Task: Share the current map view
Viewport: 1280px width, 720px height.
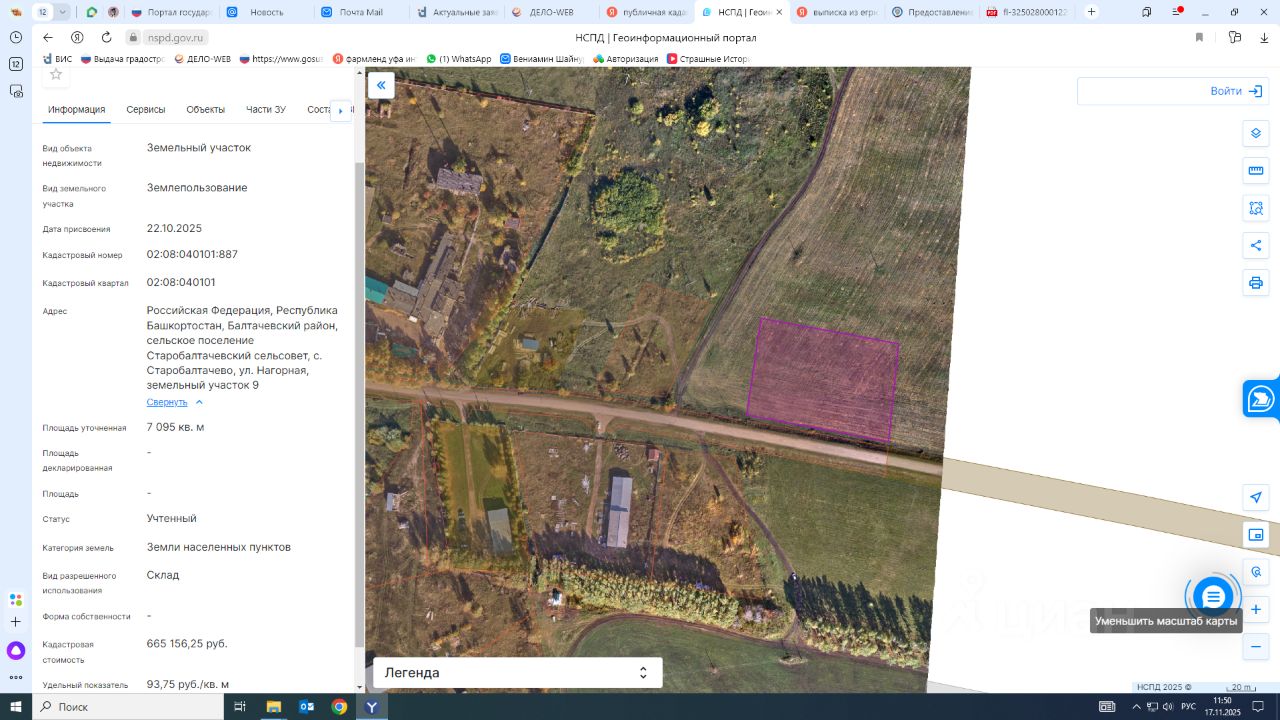Action: point(1256,245)
